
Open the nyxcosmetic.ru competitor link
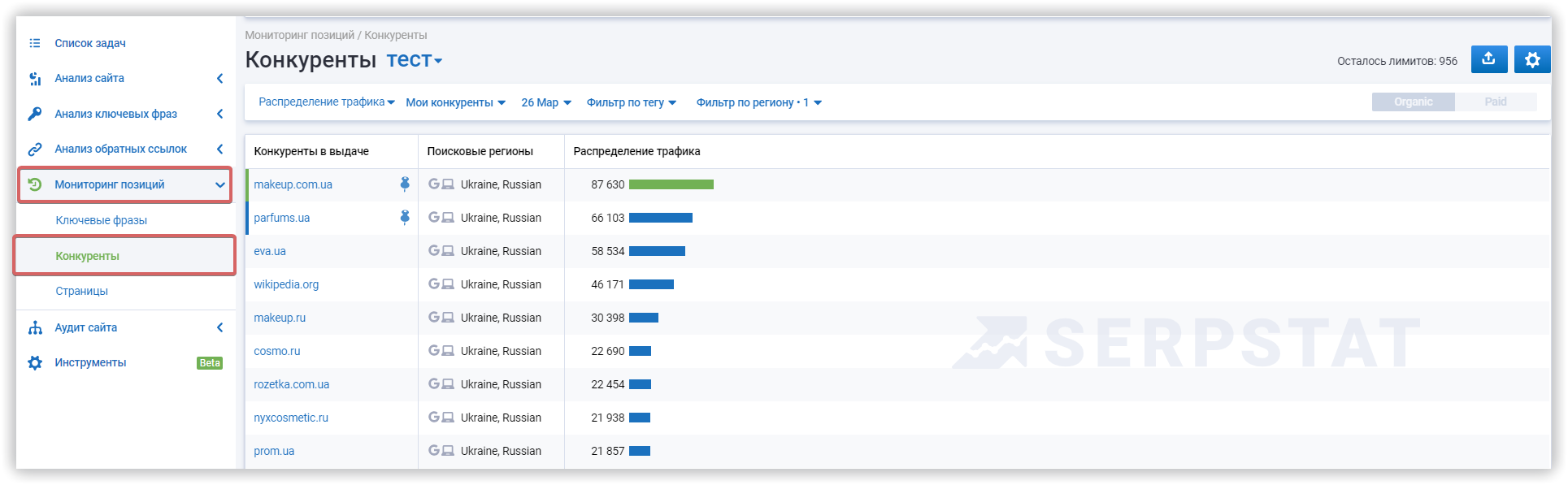pyautogui.click(x=291, y=418)
